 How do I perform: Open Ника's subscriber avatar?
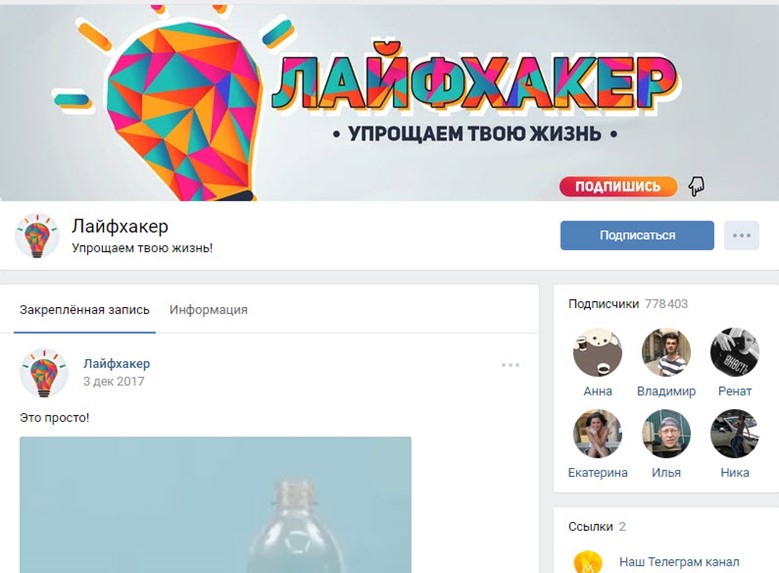click(734, 433)
